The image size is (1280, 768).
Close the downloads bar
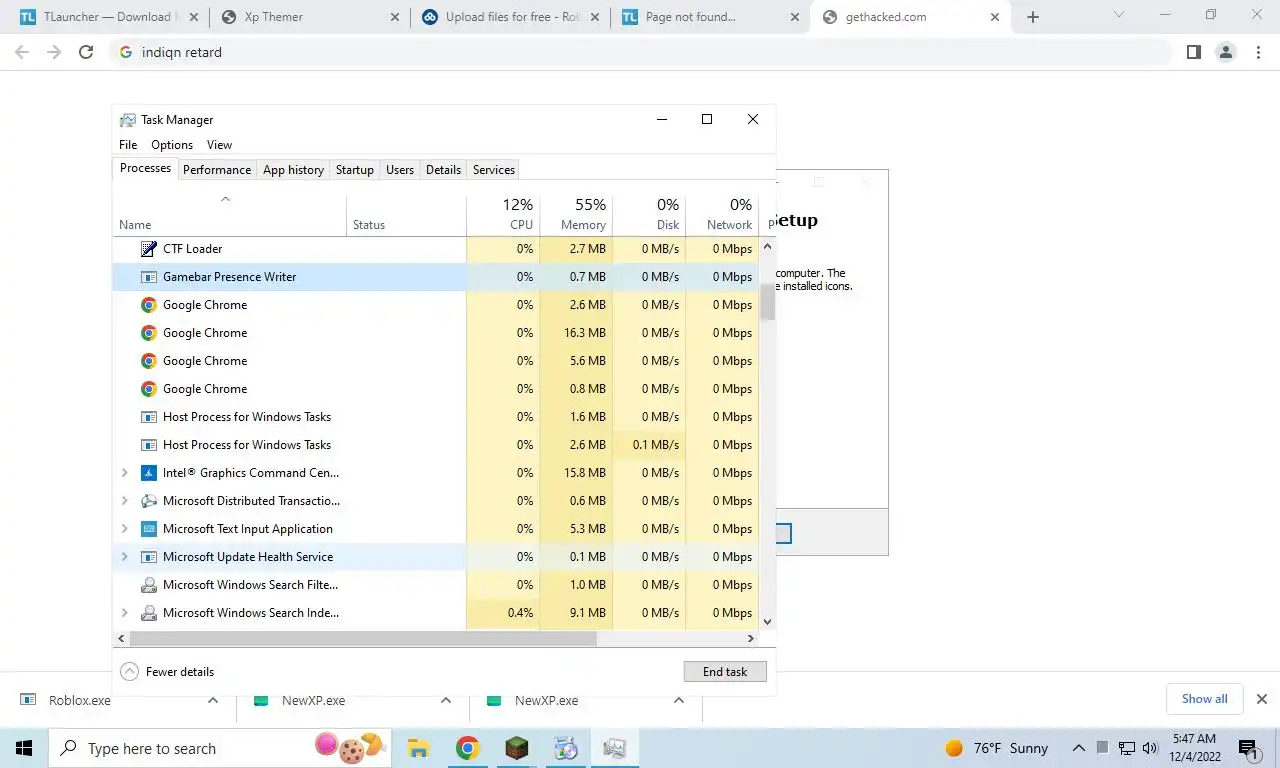click(1262, 700)
